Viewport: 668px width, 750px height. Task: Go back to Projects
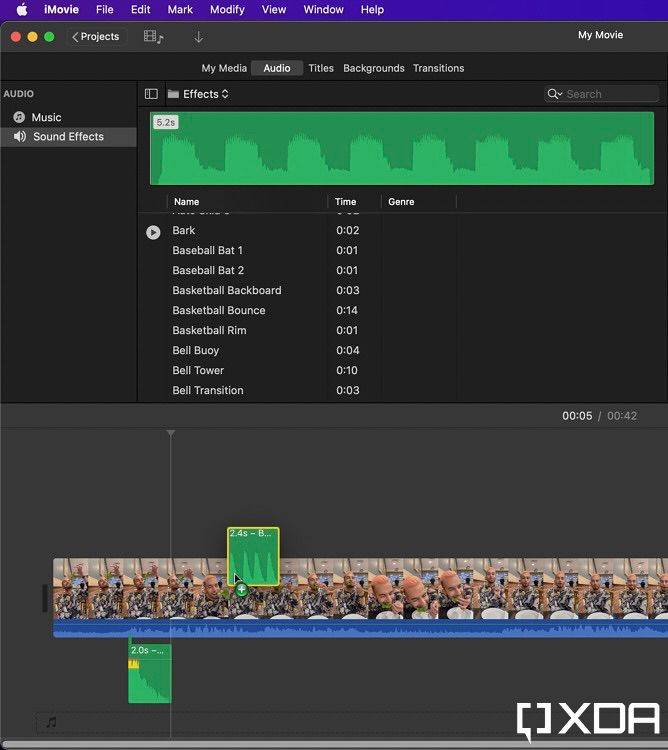(x=96, y=37)
